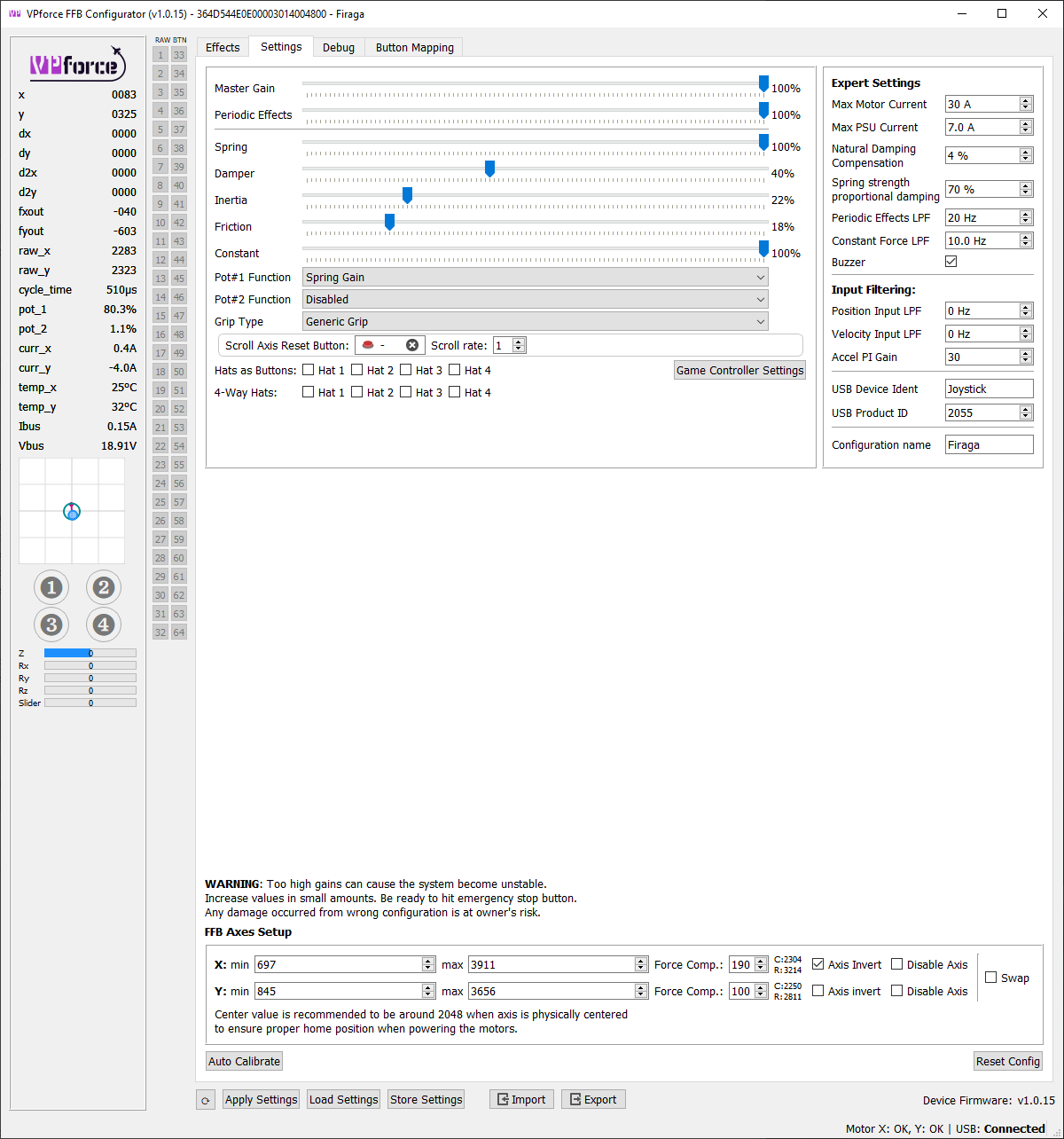Switch to the Effects tab
The height and width of the screenshot is (1139, 1064).
[223, 47]
